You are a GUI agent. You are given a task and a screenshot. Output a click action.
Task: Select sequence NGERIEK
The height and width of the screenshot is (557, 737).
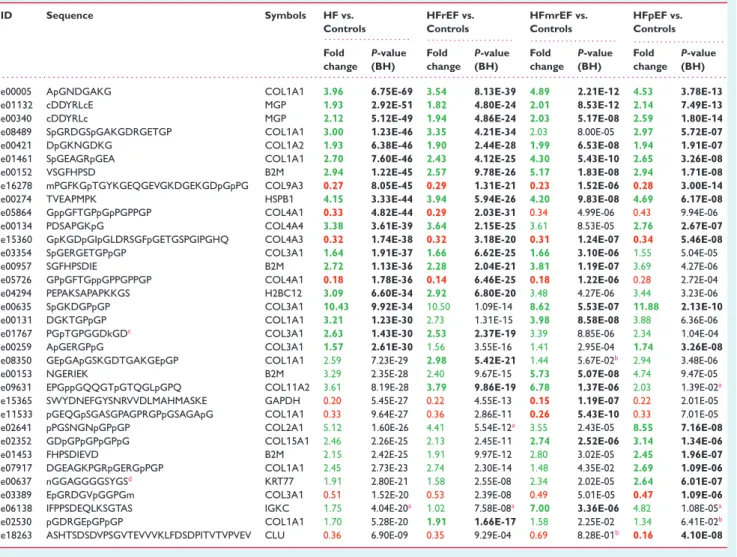[67, 374]
